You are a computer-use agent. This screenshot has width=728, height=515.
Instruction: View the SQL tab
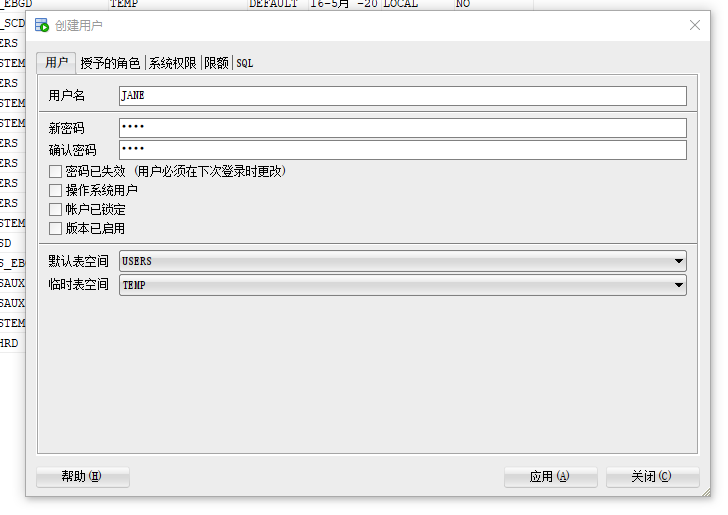[x=245, y=63]
